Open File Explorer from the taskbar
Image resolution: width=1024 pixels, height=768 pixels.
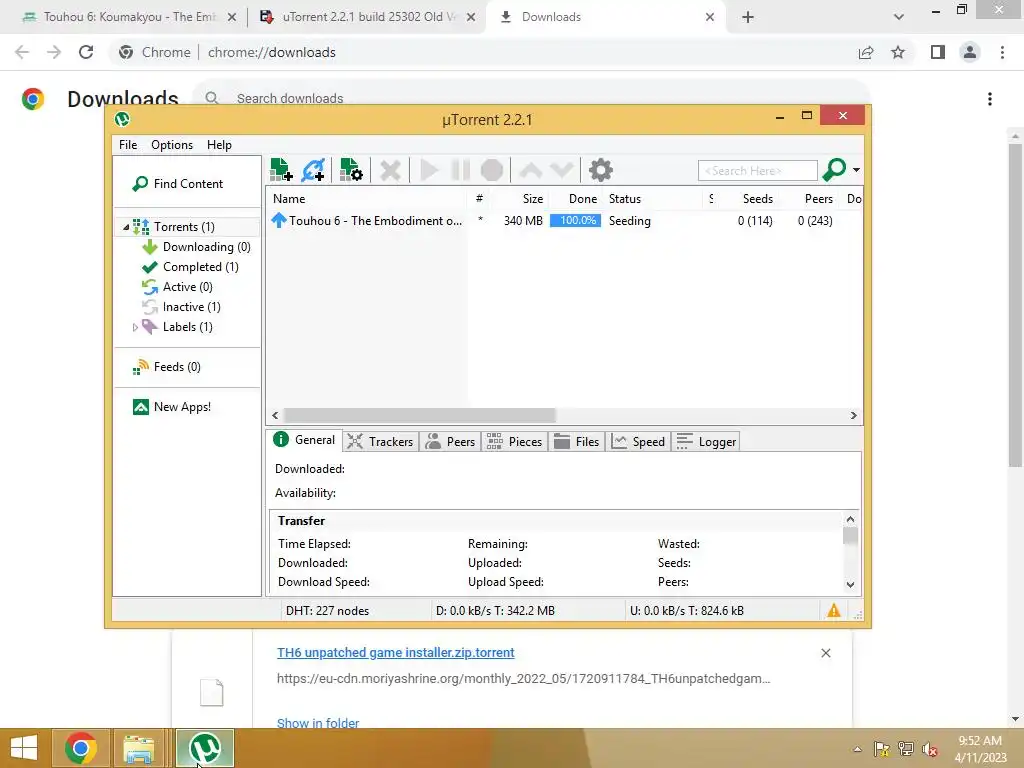pos(139,748)
